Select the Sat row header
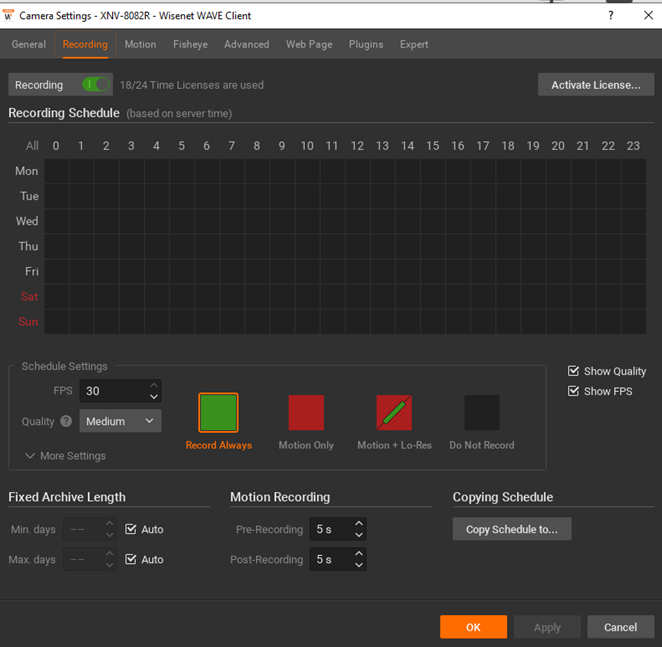 click(29, 296)
